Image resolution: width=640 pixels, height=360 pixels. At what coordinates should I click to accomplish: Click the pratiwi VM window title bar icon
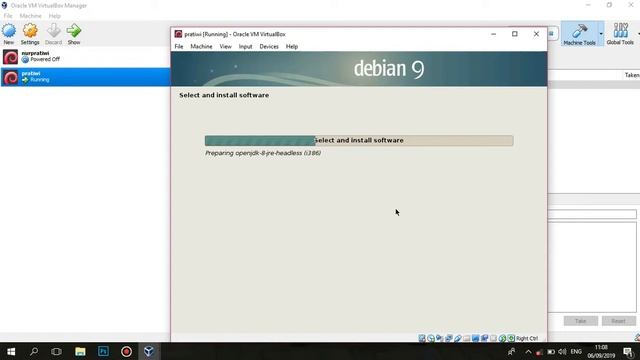click(178, 34)
